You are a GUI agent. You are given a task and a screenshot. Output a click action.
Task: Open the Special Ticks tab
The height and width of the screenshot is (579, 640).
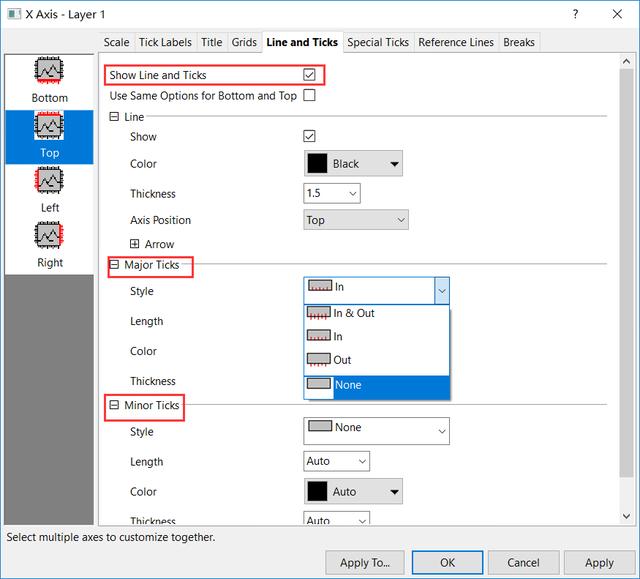(x=378, y=42)
